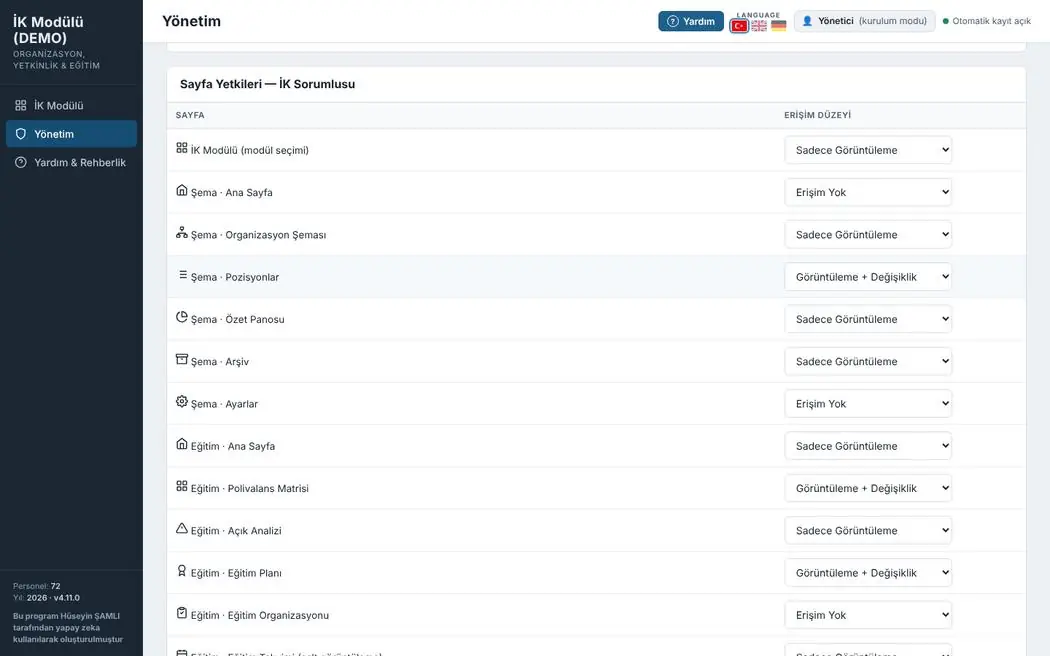The width and height of the screenshot is (1050, 656).
Task: Switch language with the Turkish flag
Action: [739, 26]
